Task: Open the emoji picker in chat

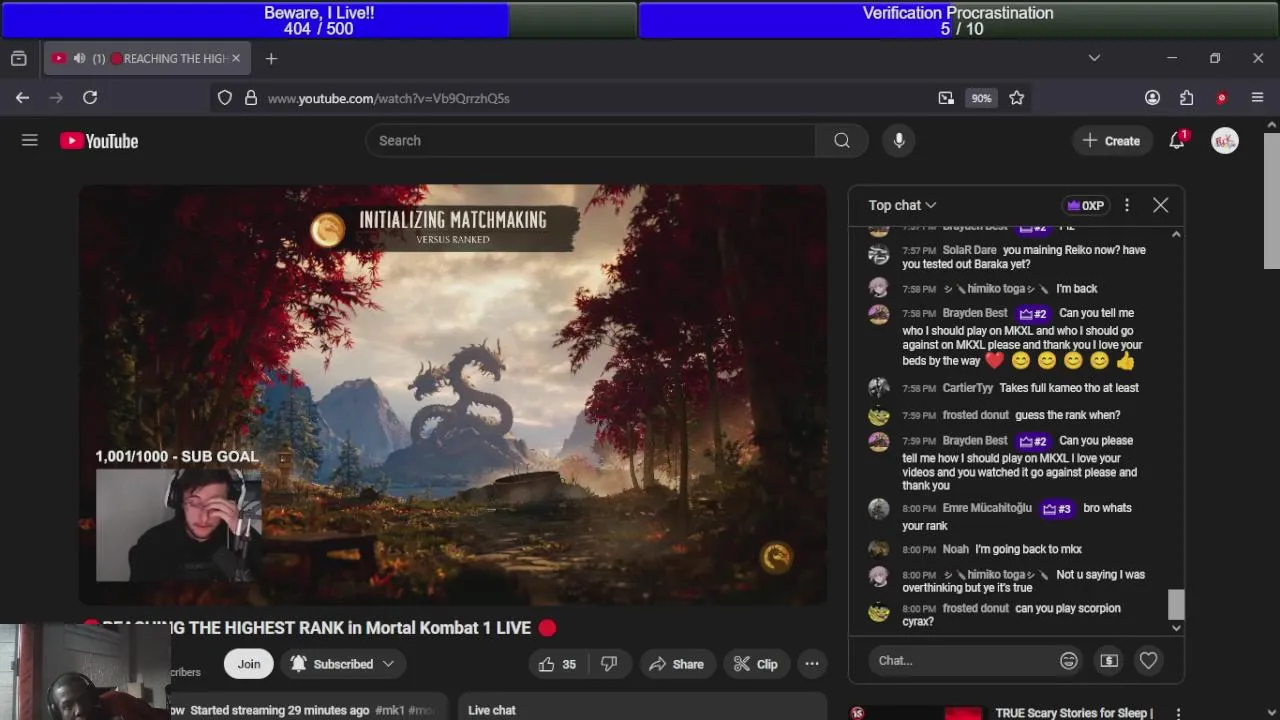Action: pos(1069,661)
